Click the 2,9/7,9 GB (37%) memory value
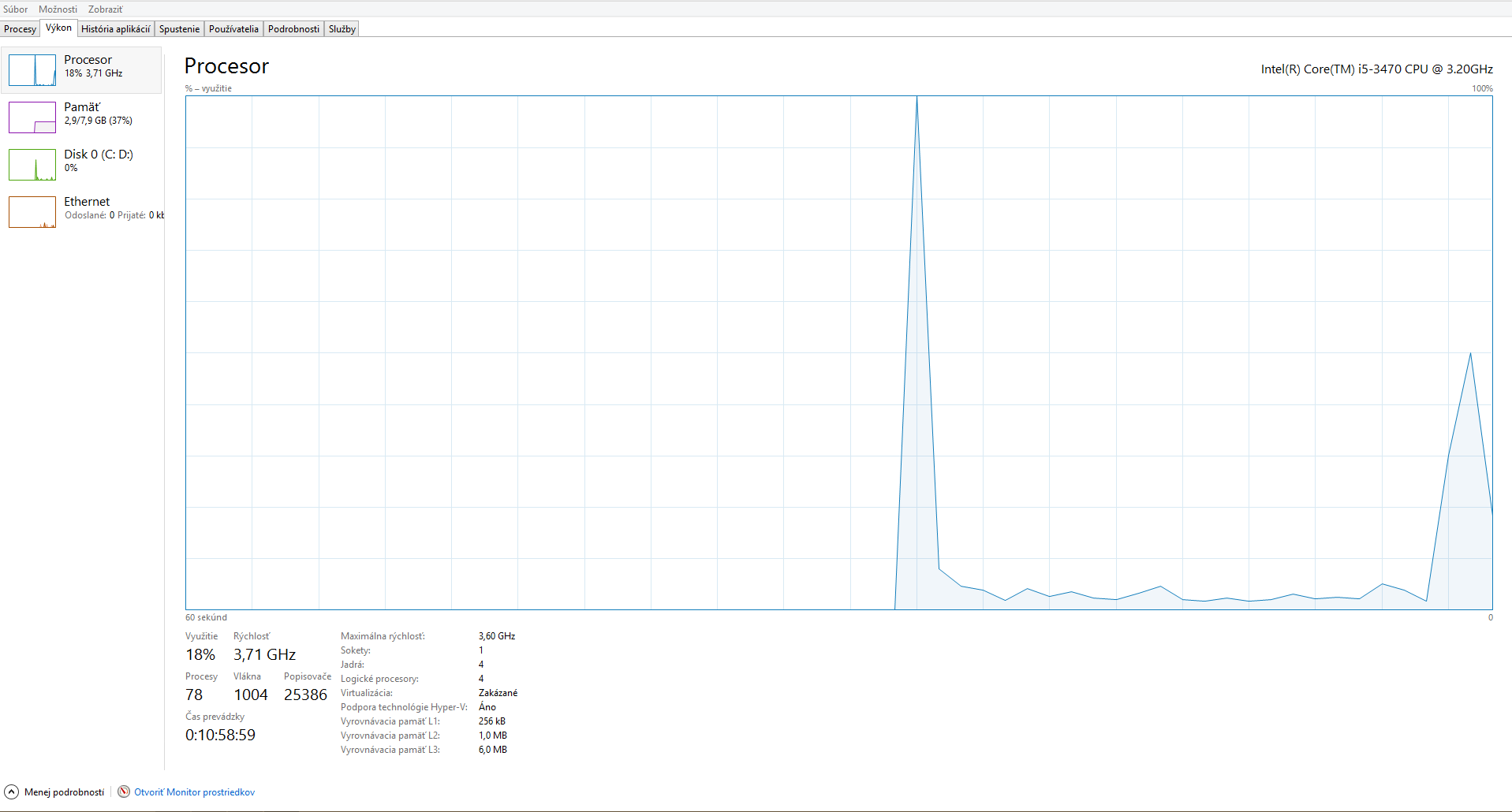1512x812 pixels. (x=99, y=121)
